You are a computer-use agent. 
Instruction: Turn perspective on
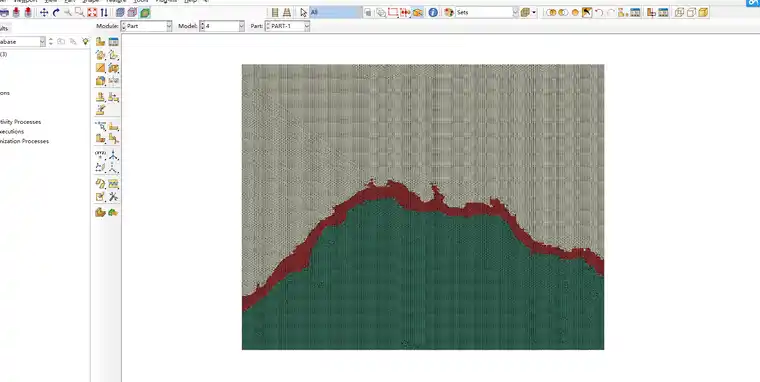coord(287,13)
